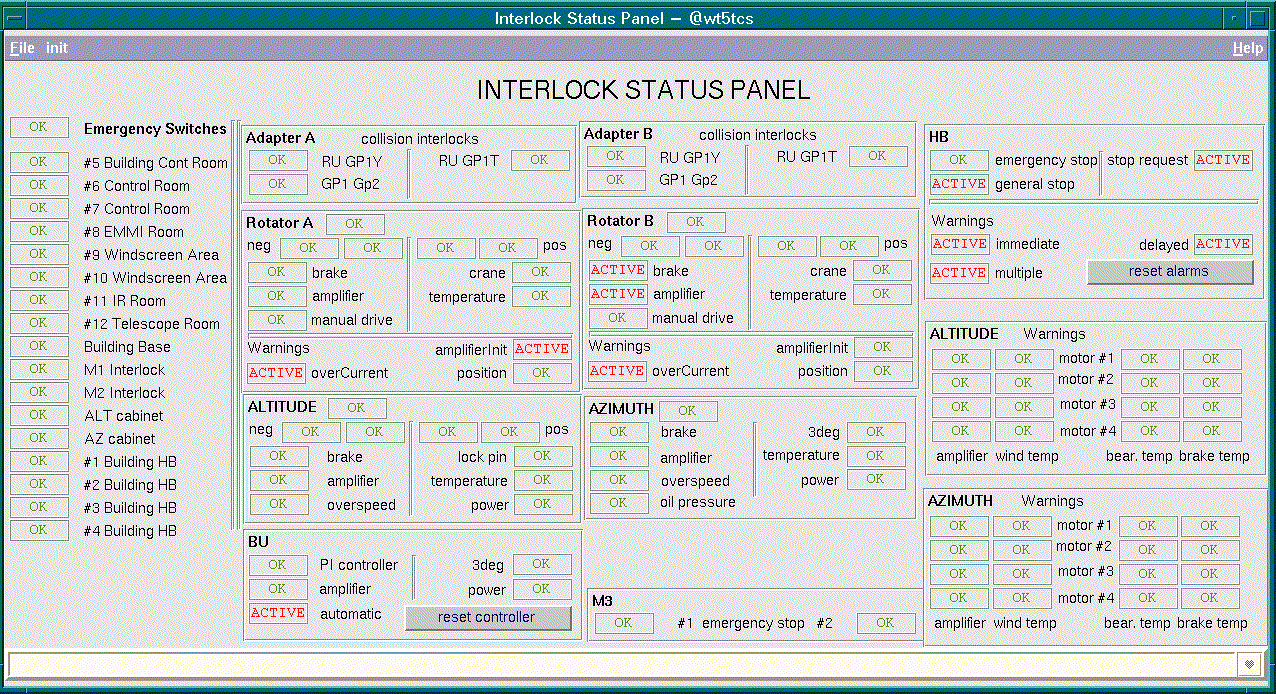Open the Help menu
Image resolution: width=1276 pixels, height=694 pixels.
coord(1247,48)
